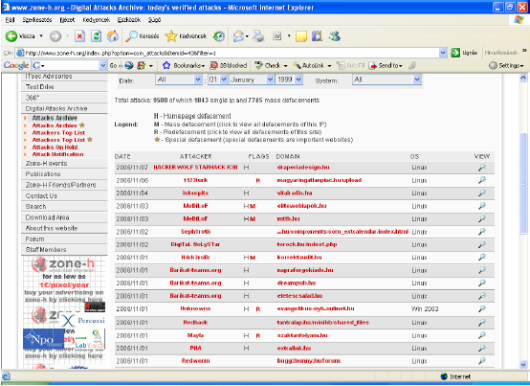Open Google toolbar Settings
Screen dimensions: 530x386
click(x=506, y=65)
